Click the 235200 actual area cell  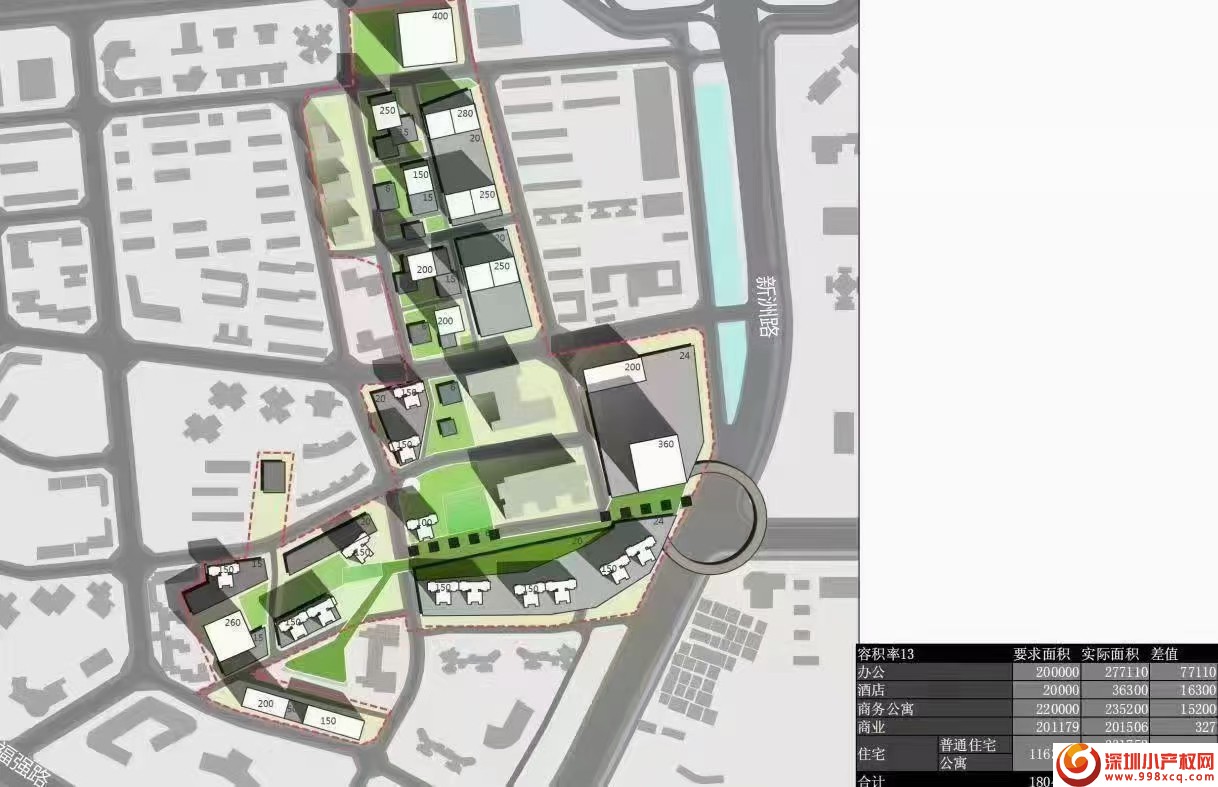1115,708
